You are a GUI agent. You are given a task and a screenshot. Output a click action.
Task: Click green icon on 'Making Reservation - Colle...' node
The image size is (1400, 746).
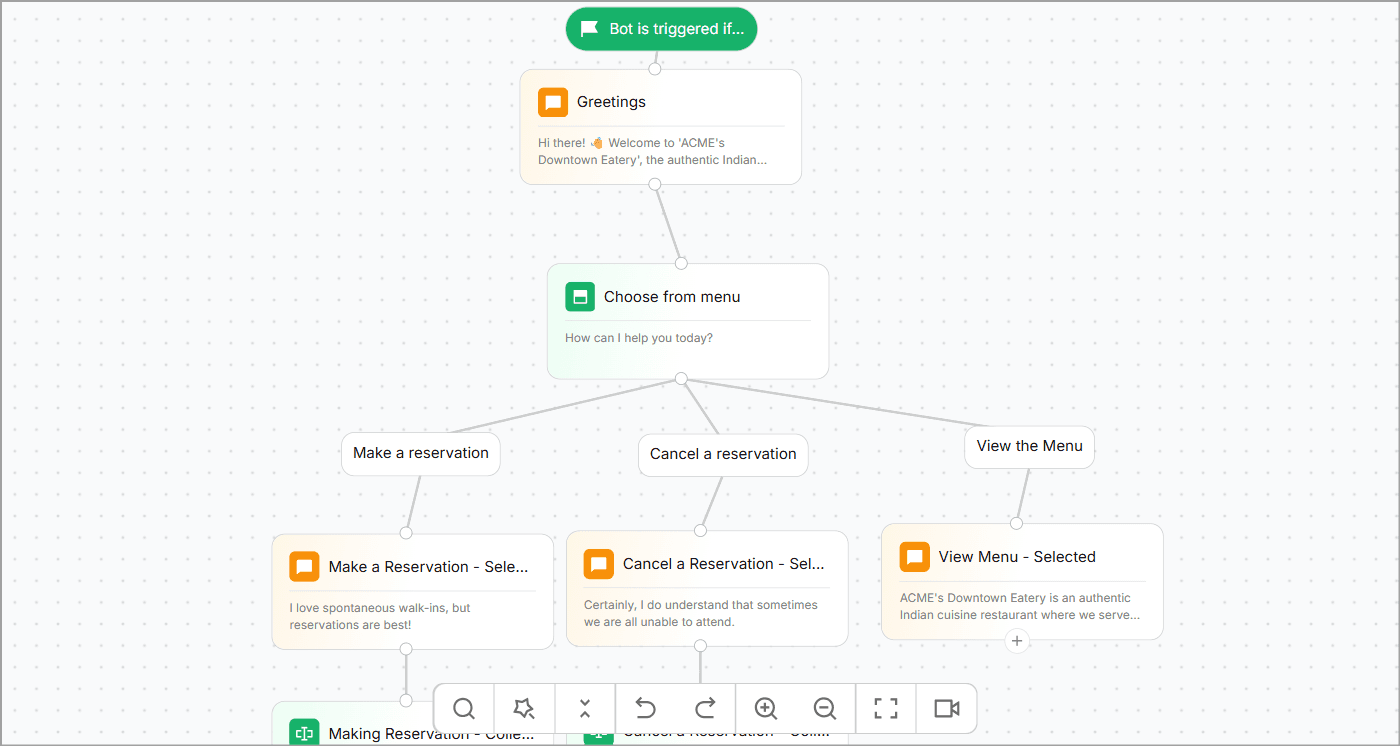tap(304, 733)
